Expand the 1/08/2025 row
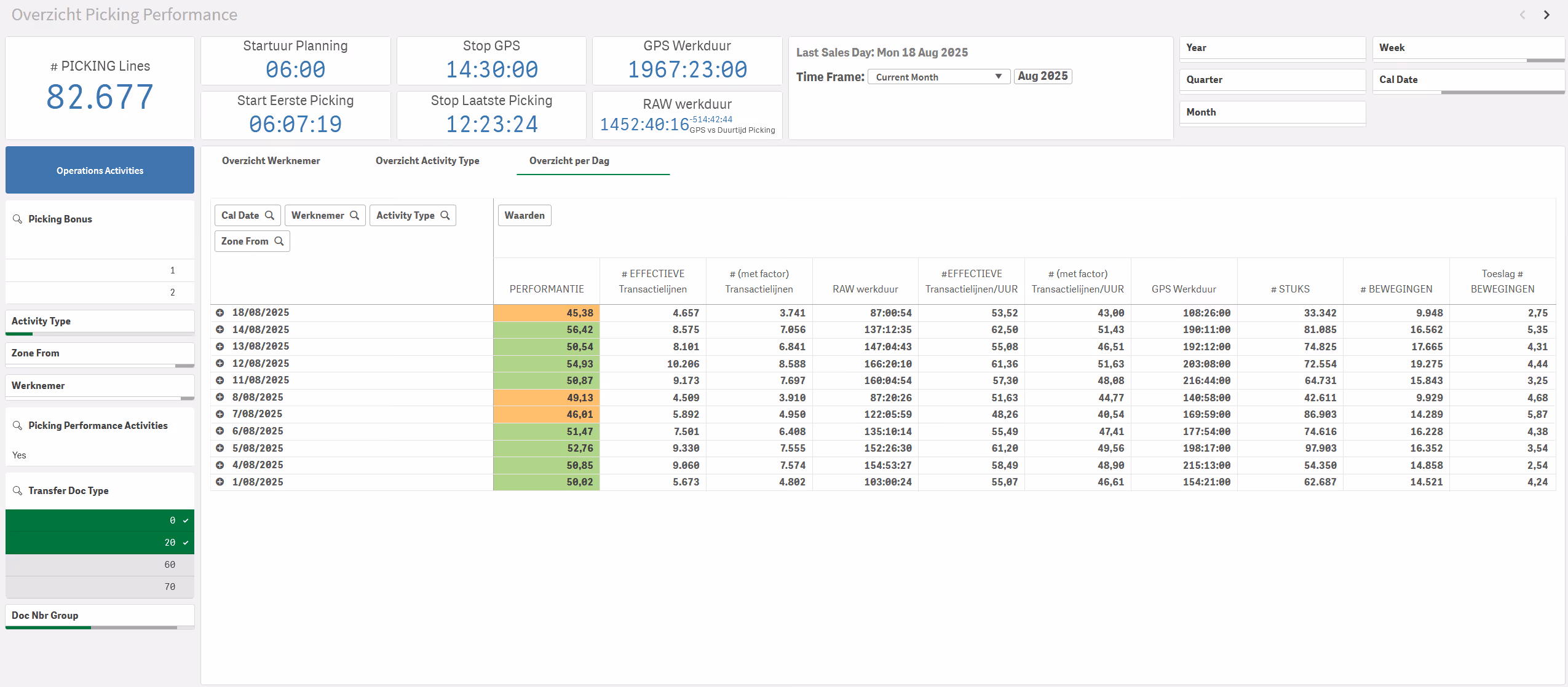Viewport: 1568px width, 687px height. pyautogui.click(x=220, y=482)
